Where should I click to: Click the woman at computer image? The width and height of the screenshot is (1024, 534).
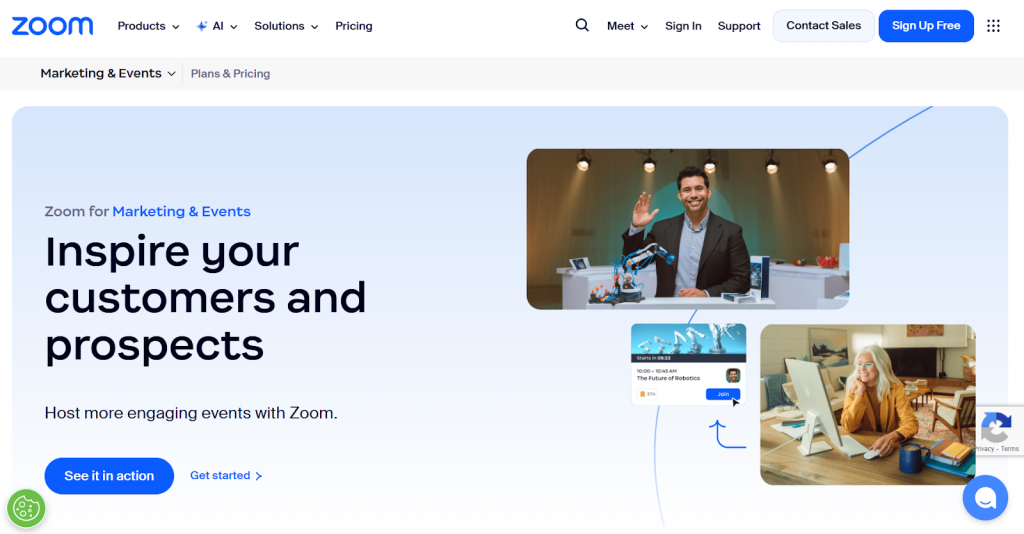(x=868, y=405)
